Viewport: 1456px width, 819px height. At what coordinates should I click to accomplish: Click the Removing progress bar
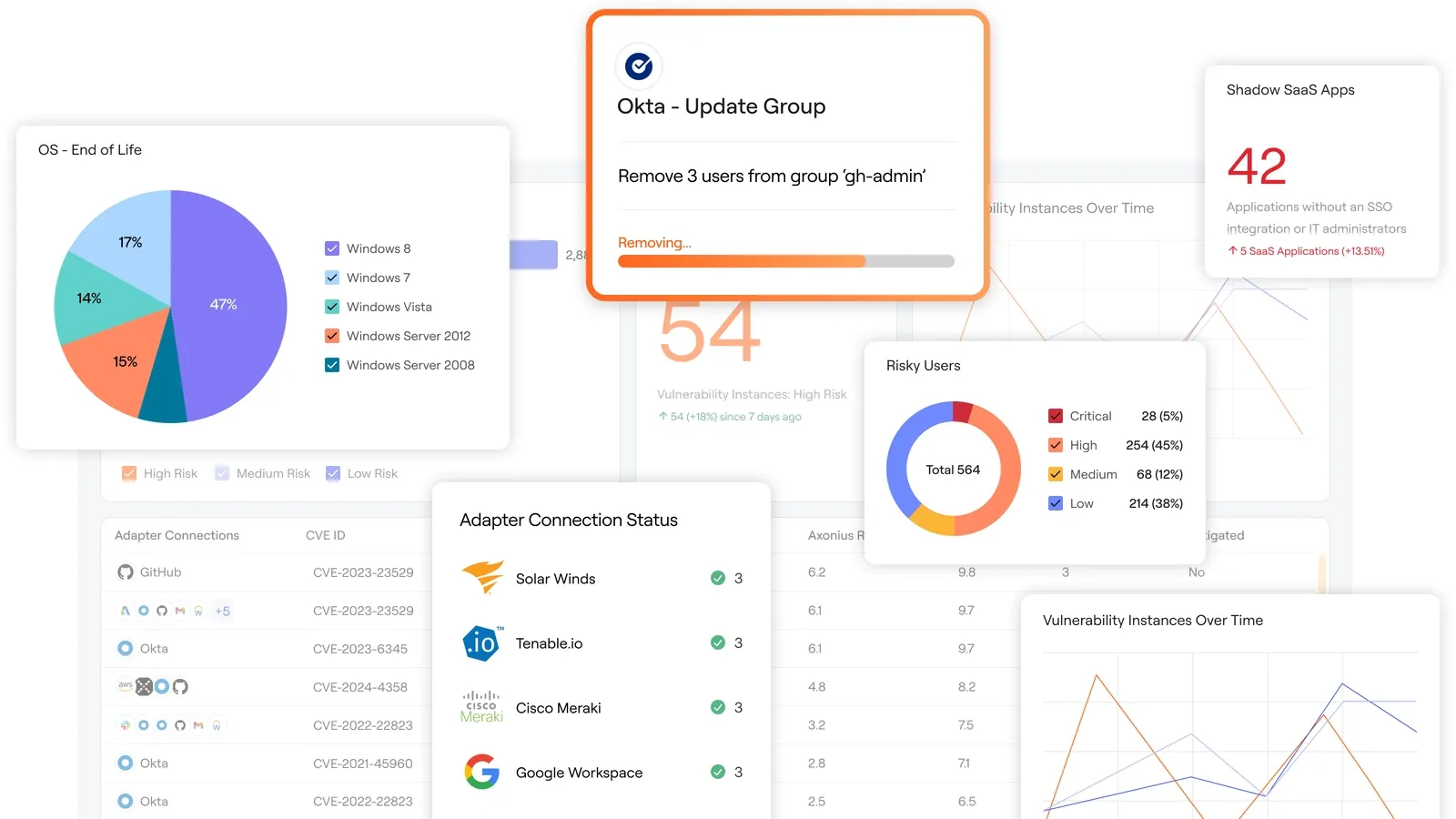(786, 261)
